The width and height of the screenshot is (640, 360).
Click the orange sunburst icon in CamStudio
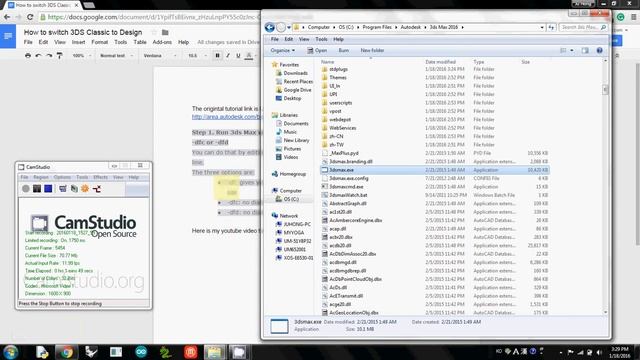(x=85, y=189)
